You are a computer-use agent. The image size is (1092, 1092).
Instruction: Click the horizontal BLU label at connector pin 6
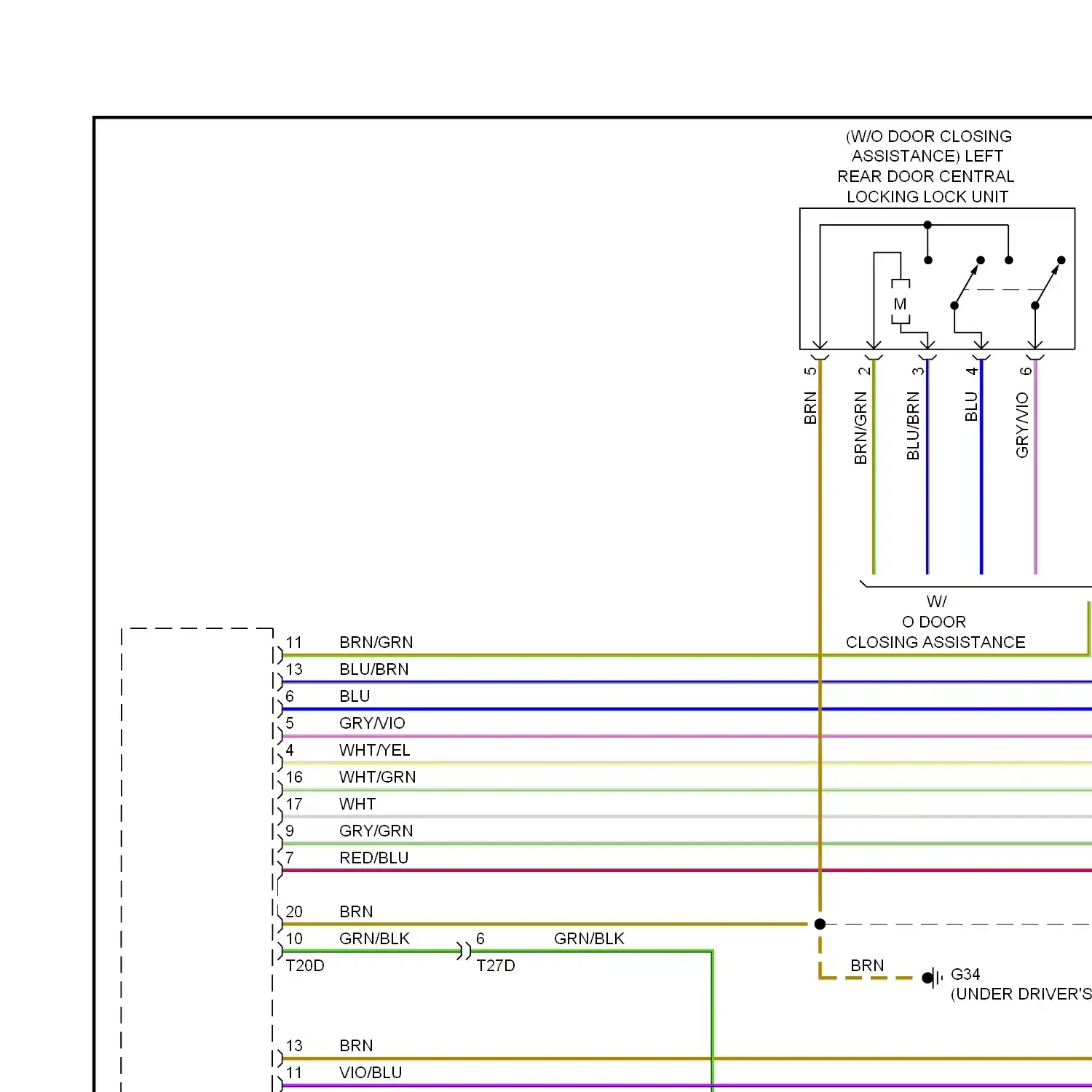355,696
